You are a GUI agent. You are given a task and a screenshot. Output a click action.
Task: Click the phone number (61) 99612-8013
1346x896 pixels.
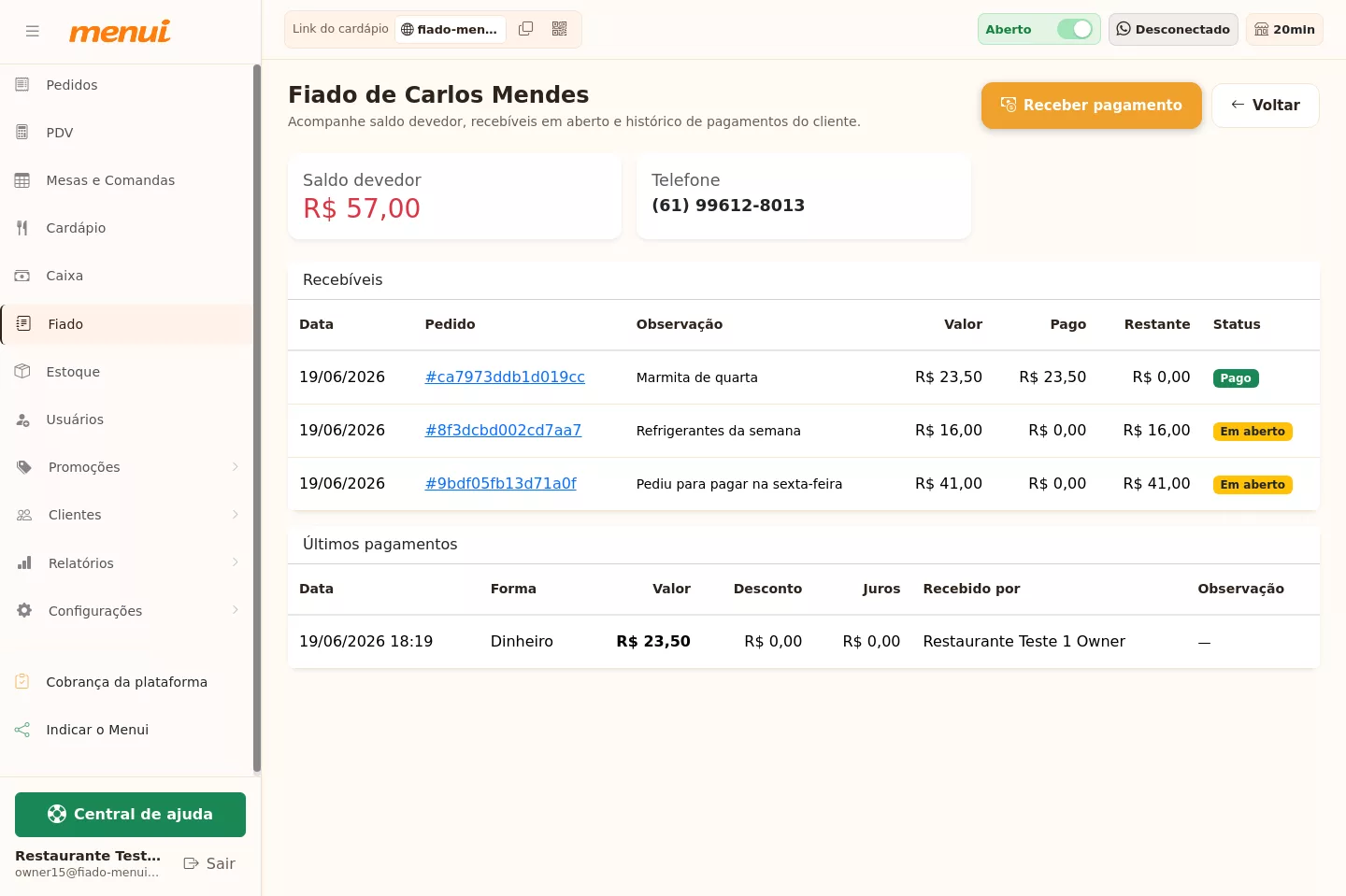point(728,206)
